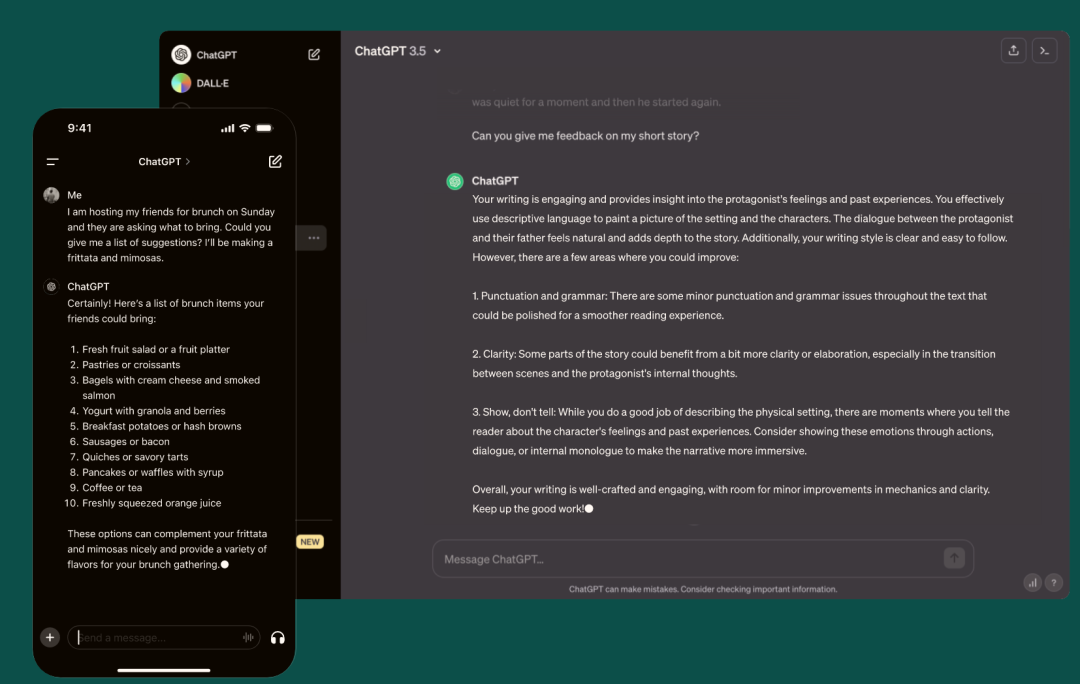Click the mobile home indicator bar
This screenshot has height=684, width=1080.
[x=163, y=670]
